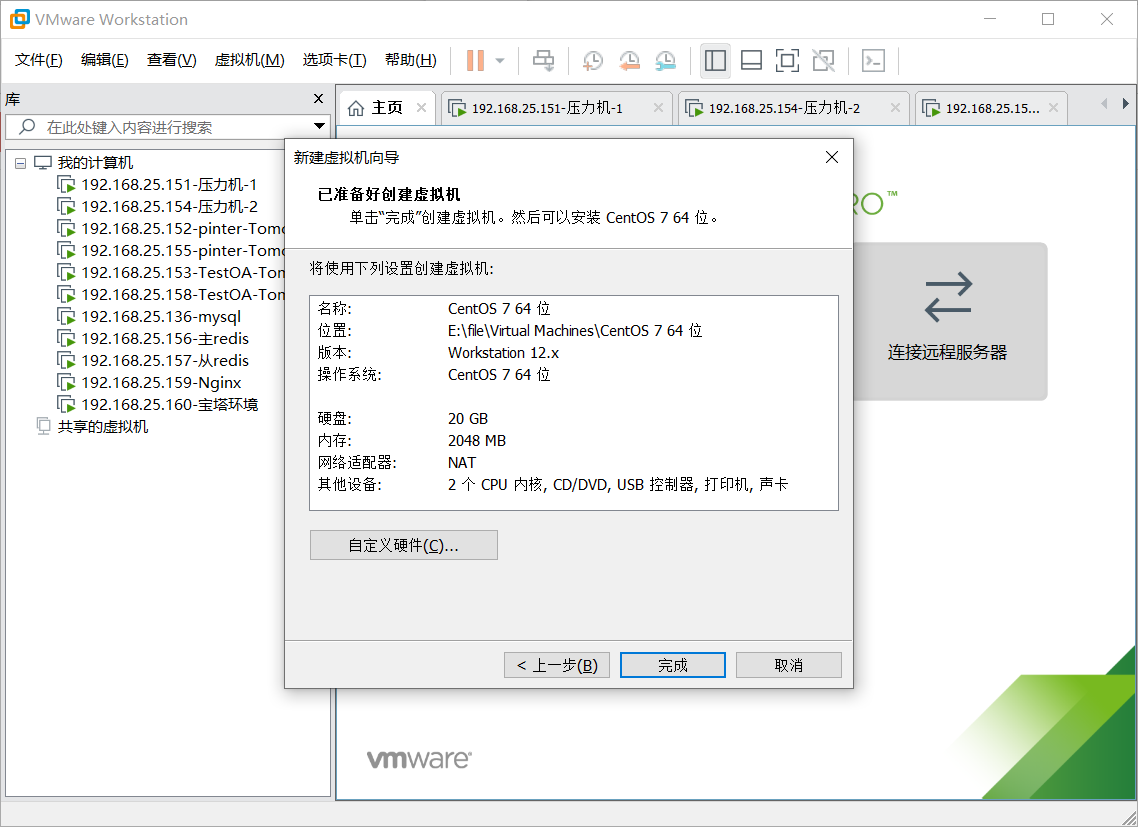Switch to the truncated 192.168.25.15... tab
This screenshot has height=827, width=1138.
coord(992,108)
